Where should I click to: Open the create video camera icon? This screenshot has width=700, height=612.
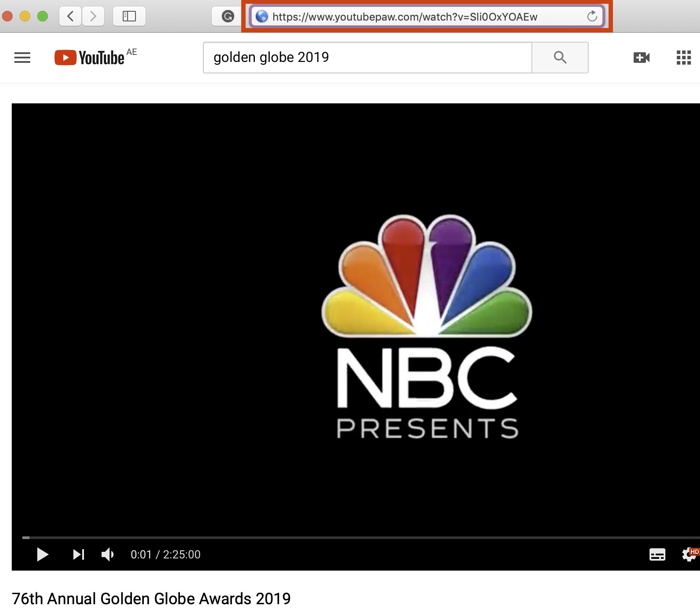click(642, 58)
